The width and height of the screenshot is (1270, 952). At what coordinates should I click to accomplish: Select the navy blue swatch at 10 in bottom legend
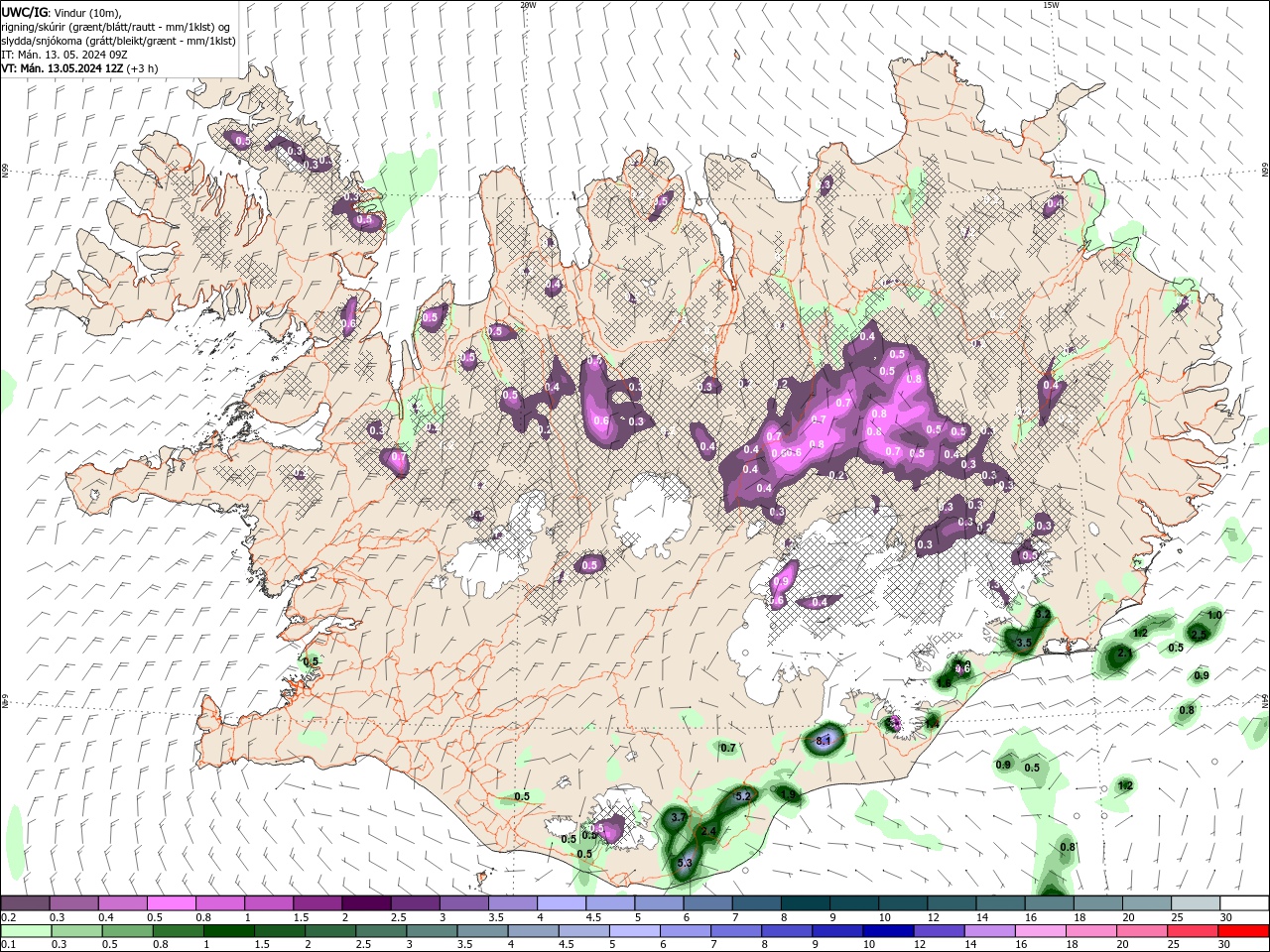(x=886, y=931)
